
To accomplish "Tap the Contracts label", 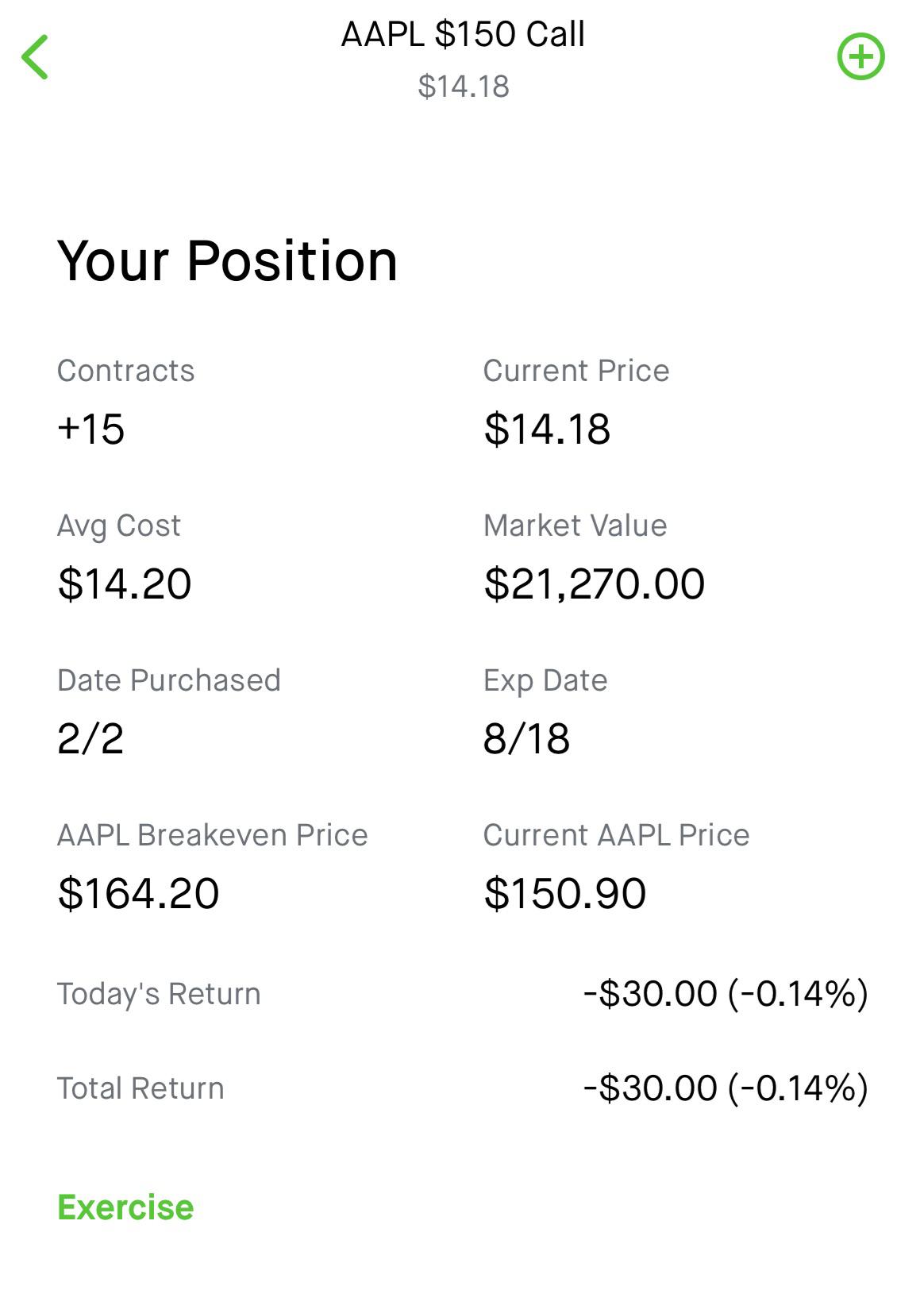I will coord(125,371).
